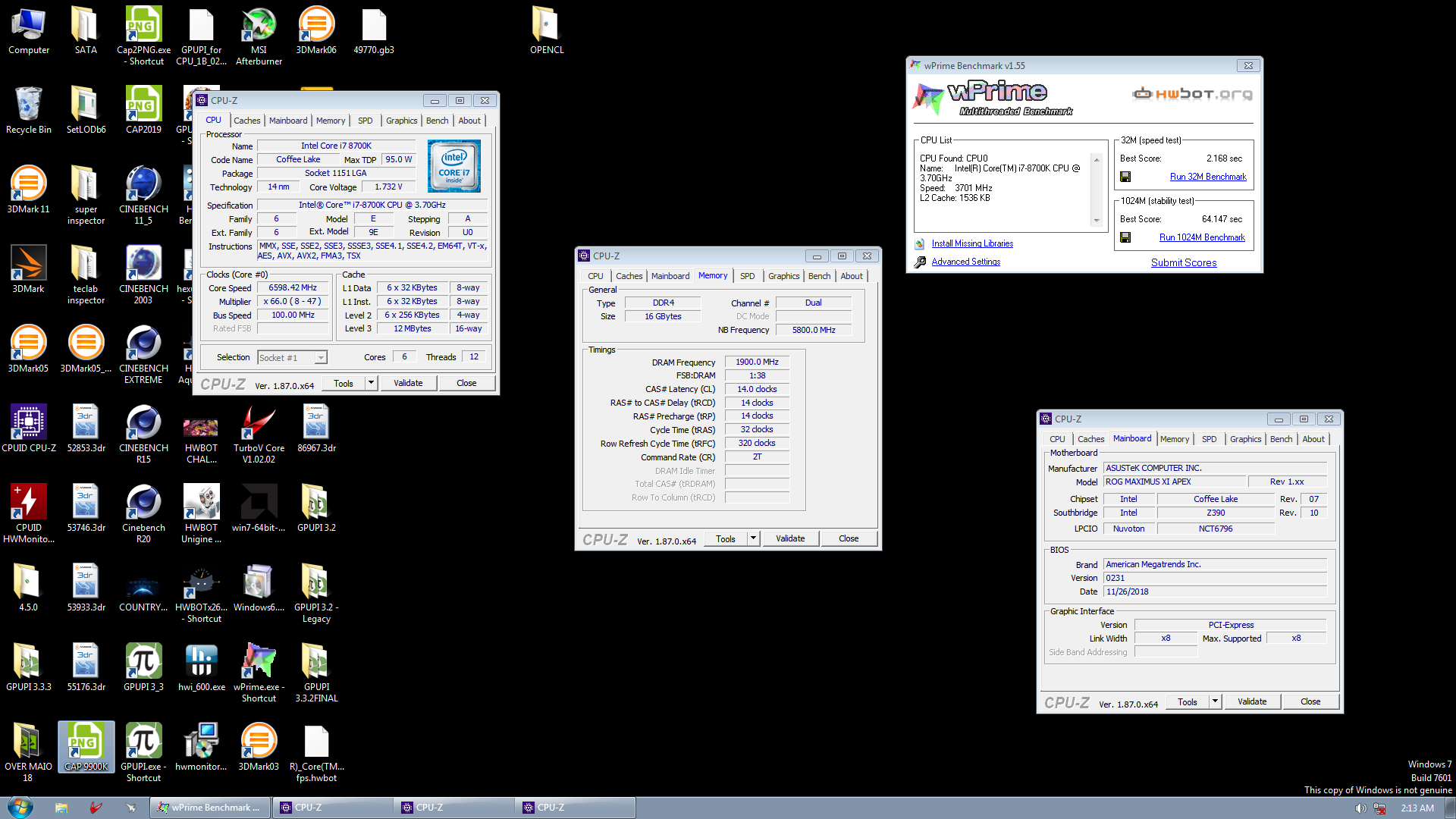This screenshot has height=819, width=1456.
Task: Click Tools button in Memory window
Action: click(726, 538)
